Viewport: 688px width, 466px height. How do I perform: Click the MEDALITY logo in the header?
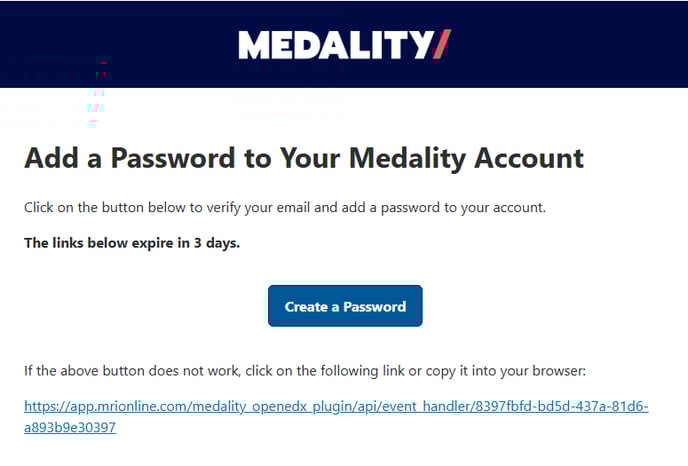click(344, 45)
